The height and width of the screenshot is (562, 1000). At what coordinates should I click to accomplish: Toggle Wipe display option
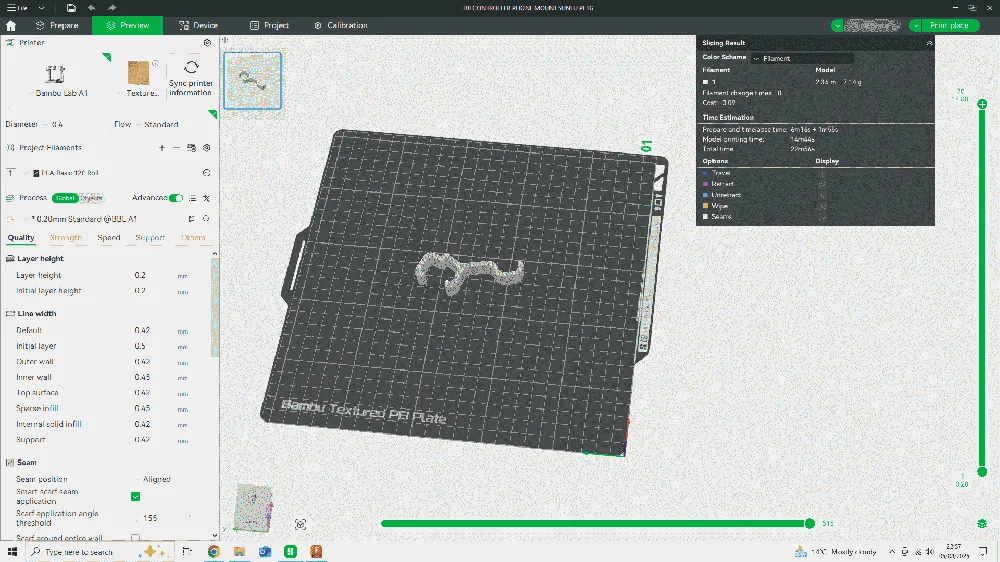coord(822,205)
